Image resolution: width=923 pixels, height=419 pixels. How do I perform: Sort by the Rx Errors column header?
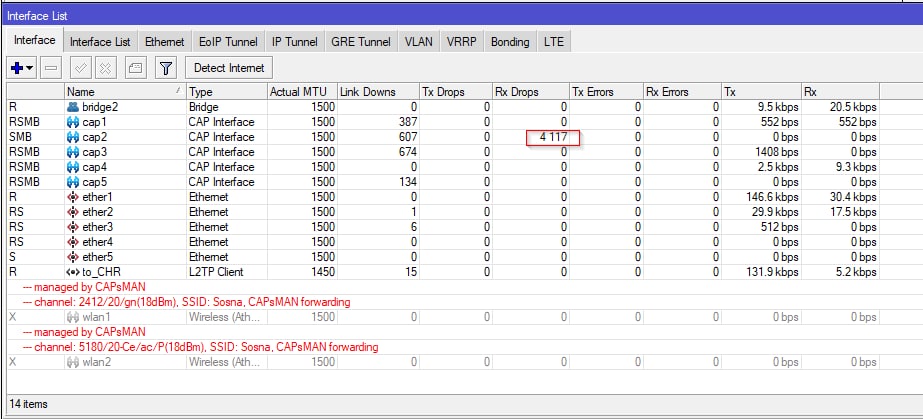[682, 92]
